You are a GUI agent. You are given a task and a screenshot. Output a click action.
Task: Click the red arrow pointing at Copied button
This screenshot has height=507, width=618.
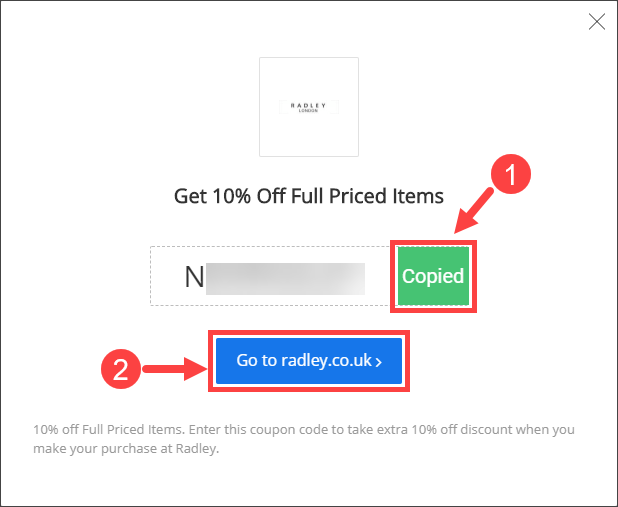coord(473,211)
